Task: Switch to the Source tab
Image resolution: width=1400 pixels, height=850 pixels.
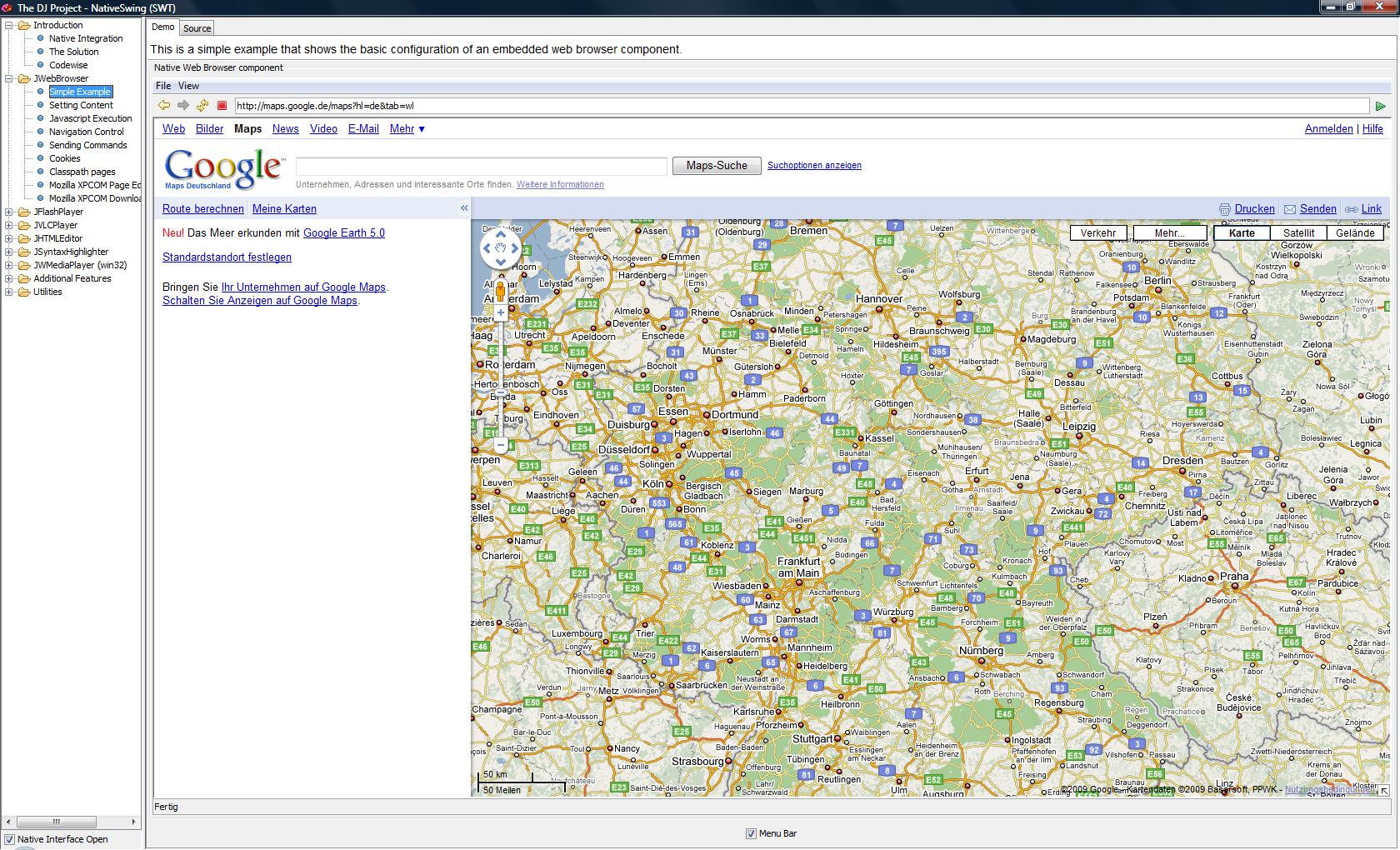Action: [x=197, y=28]
